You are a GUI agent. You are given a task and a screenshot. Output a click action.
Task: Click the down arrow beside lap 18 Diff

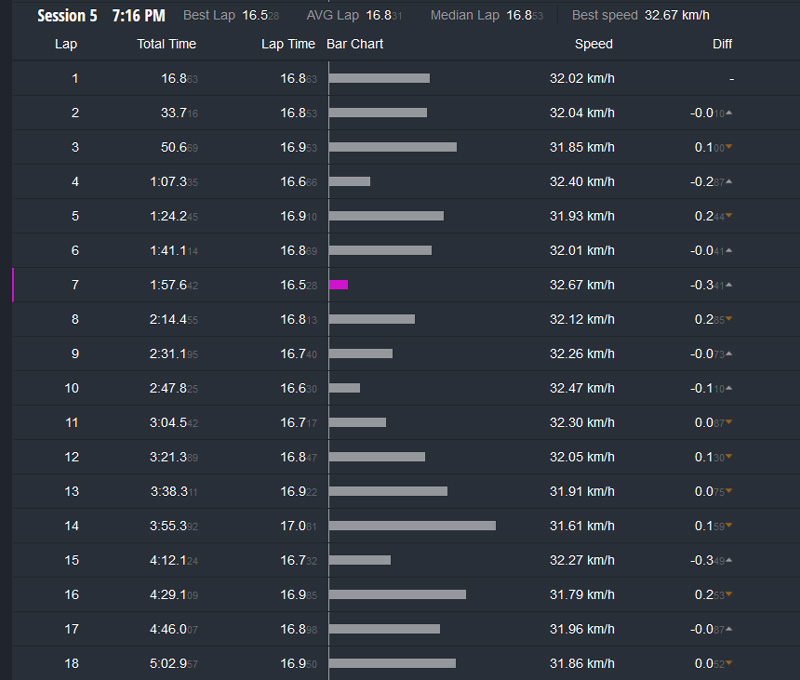coord(729,664)
